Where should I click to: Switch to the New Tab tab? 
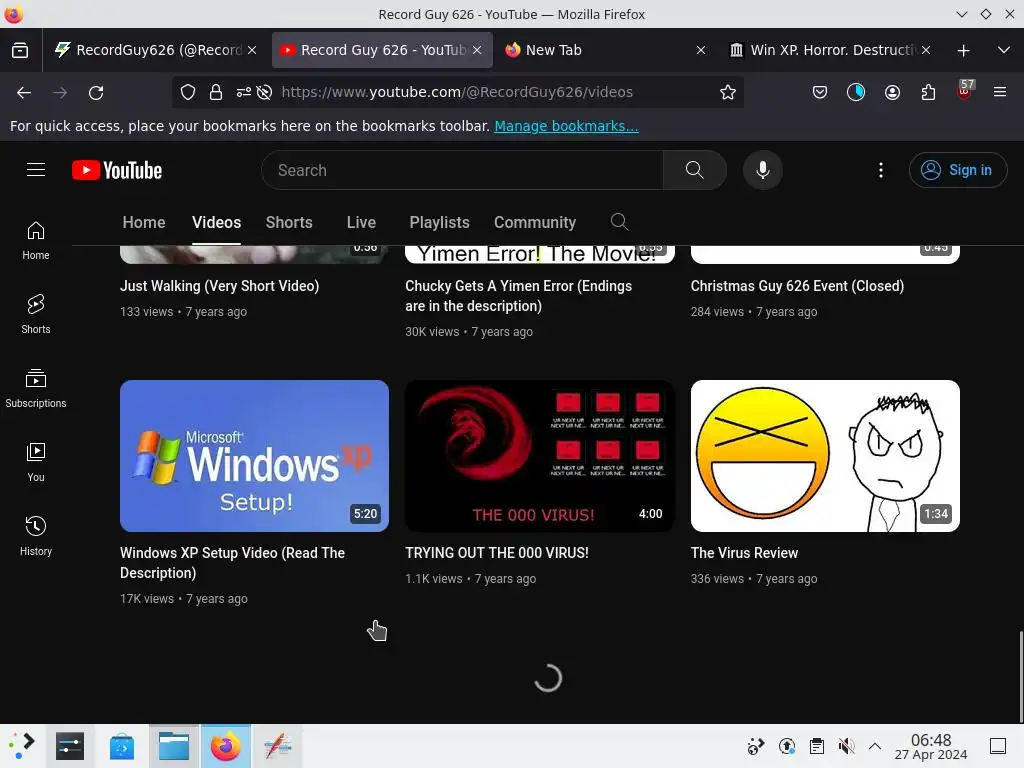[604, 50]
